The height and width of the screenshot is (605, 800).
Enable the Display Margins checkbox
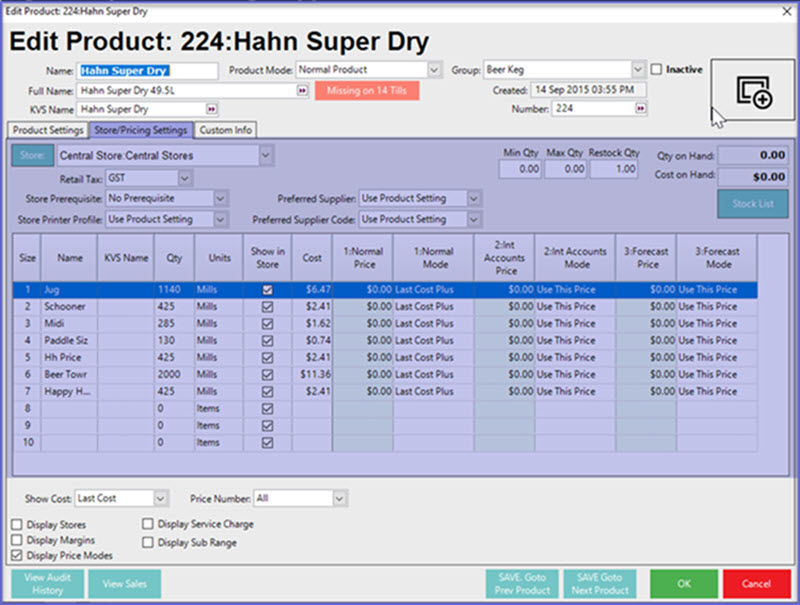click(x=17, y=540)
